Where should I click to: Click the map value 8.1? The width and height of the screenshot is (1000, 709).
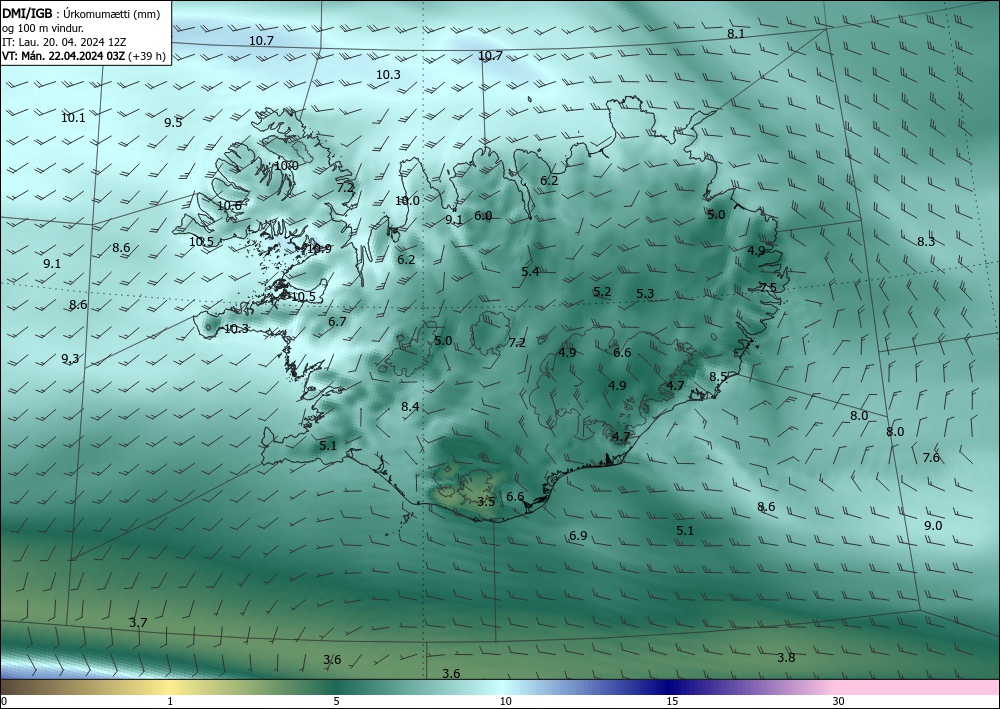point(736,33)
